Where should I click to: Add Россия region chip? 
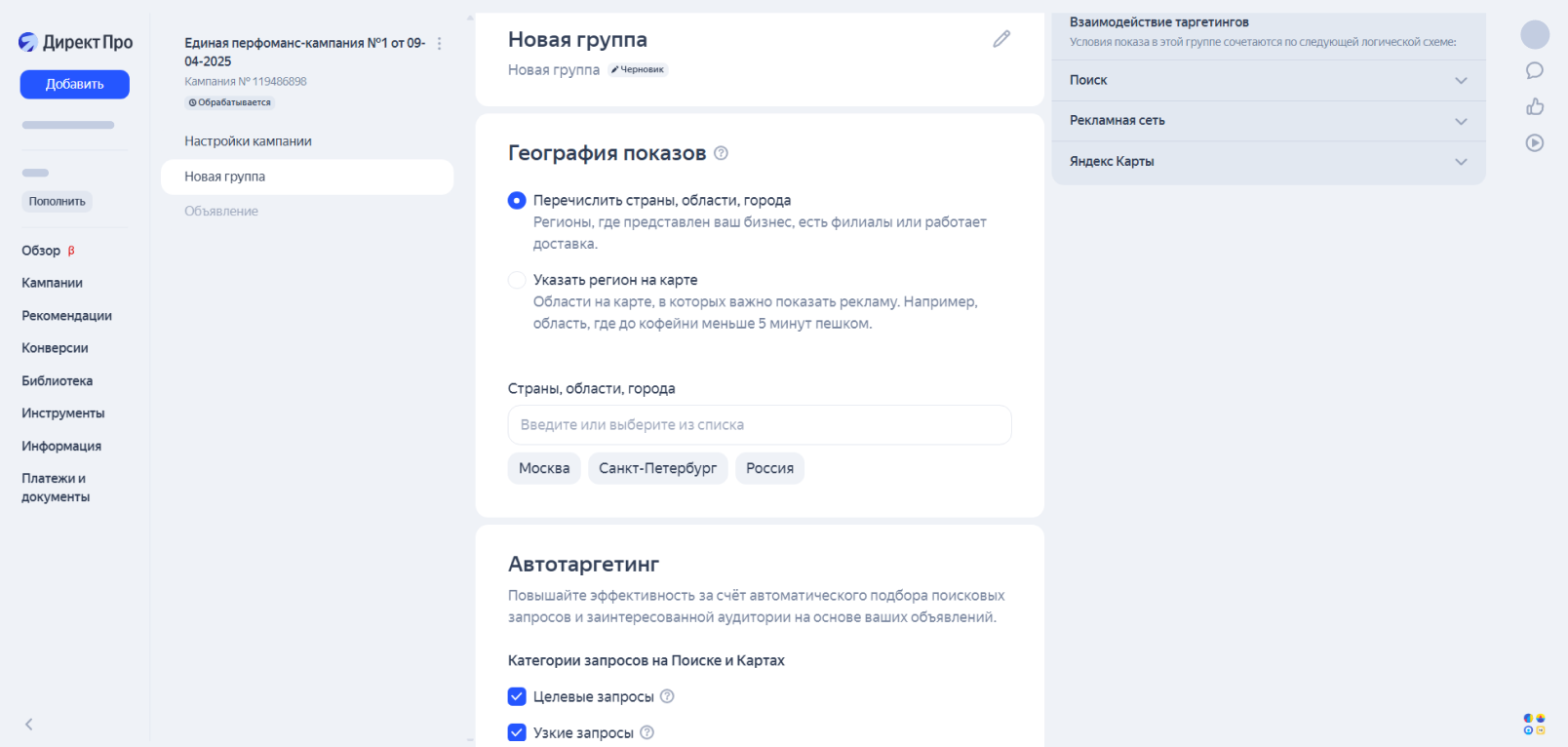tap(769, 468)
